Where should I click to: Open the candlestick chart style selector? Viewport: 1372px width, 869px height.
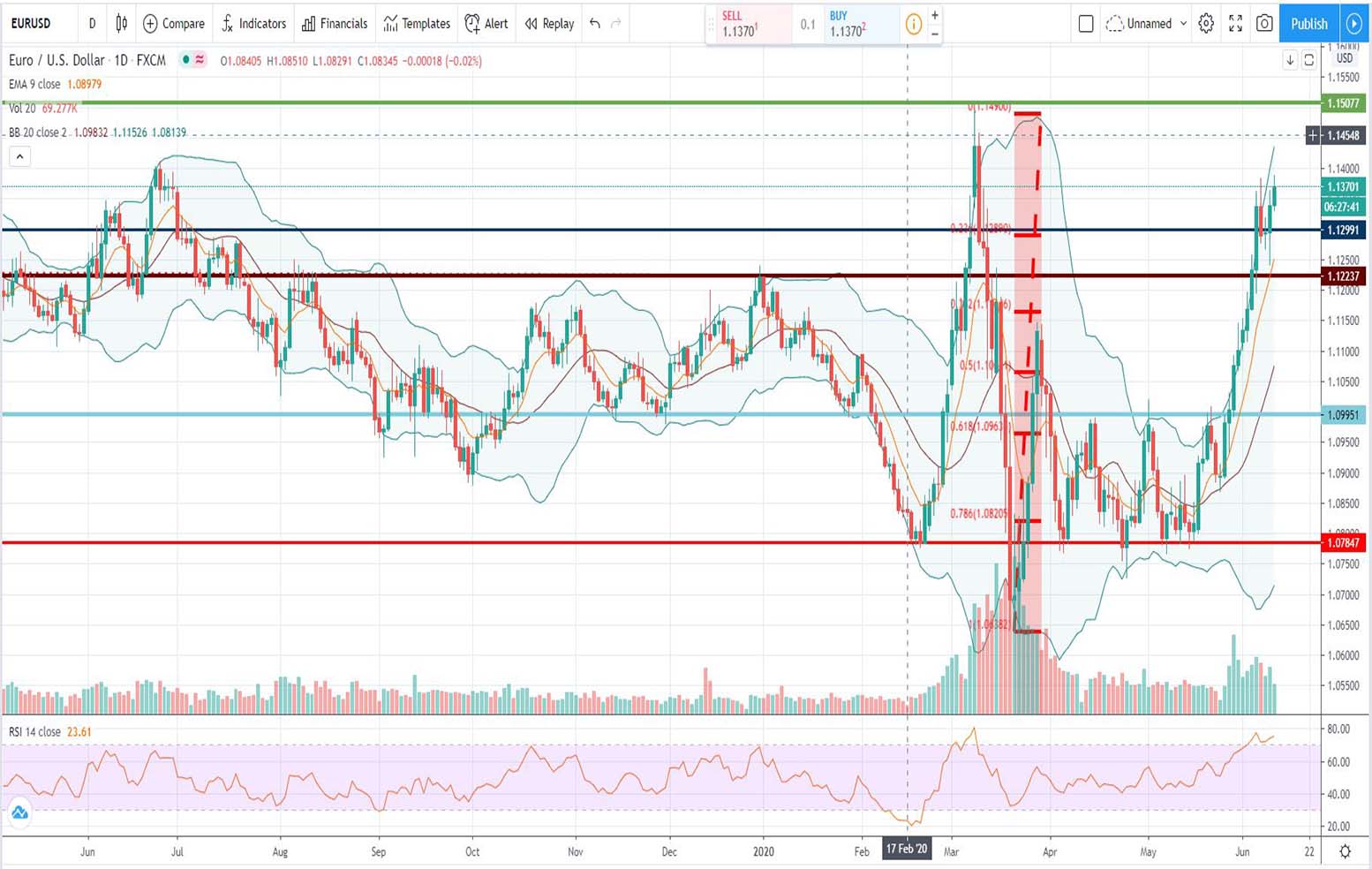point(122,24)
